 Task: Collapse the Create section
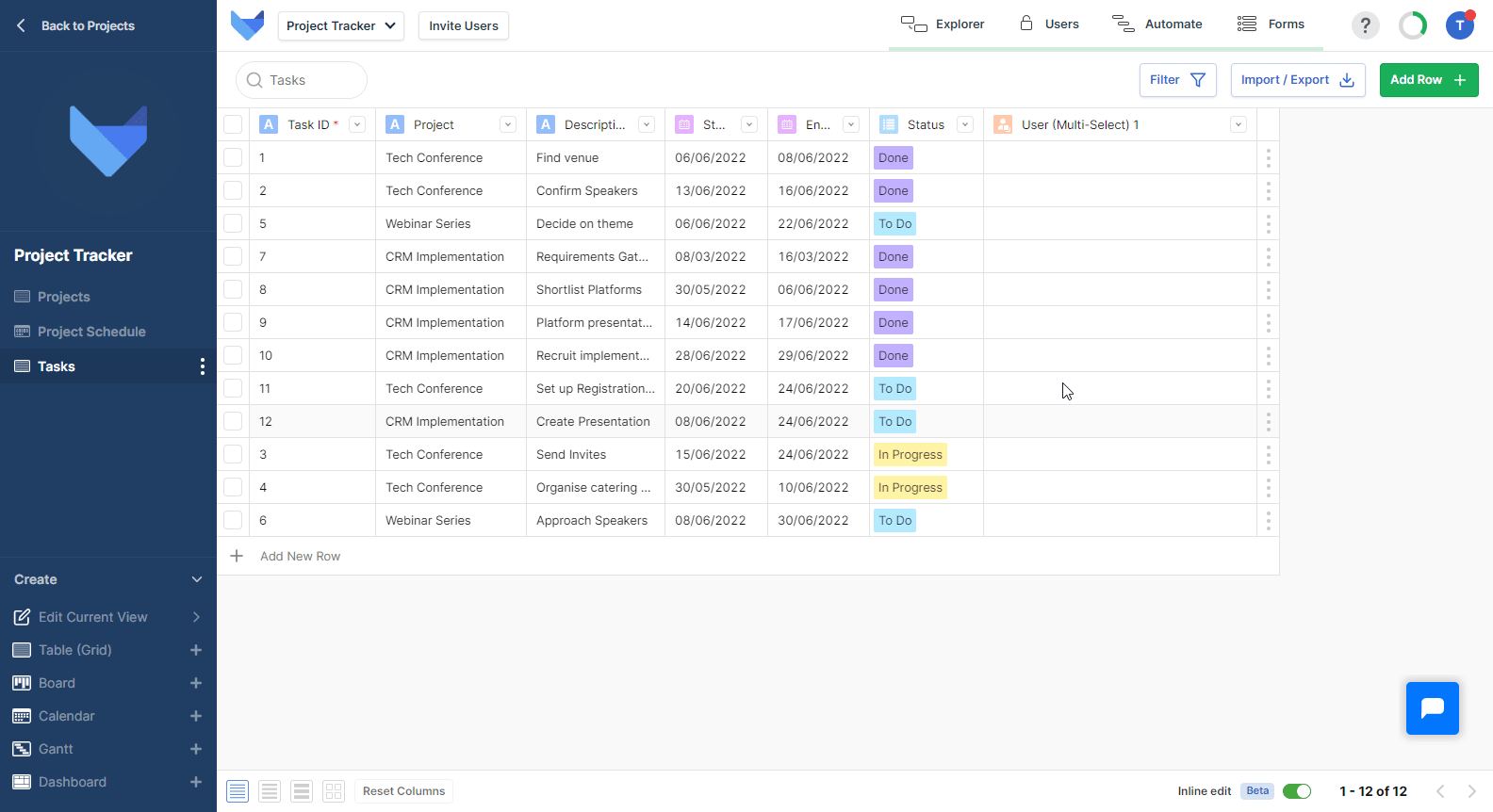tap(197, 579)
